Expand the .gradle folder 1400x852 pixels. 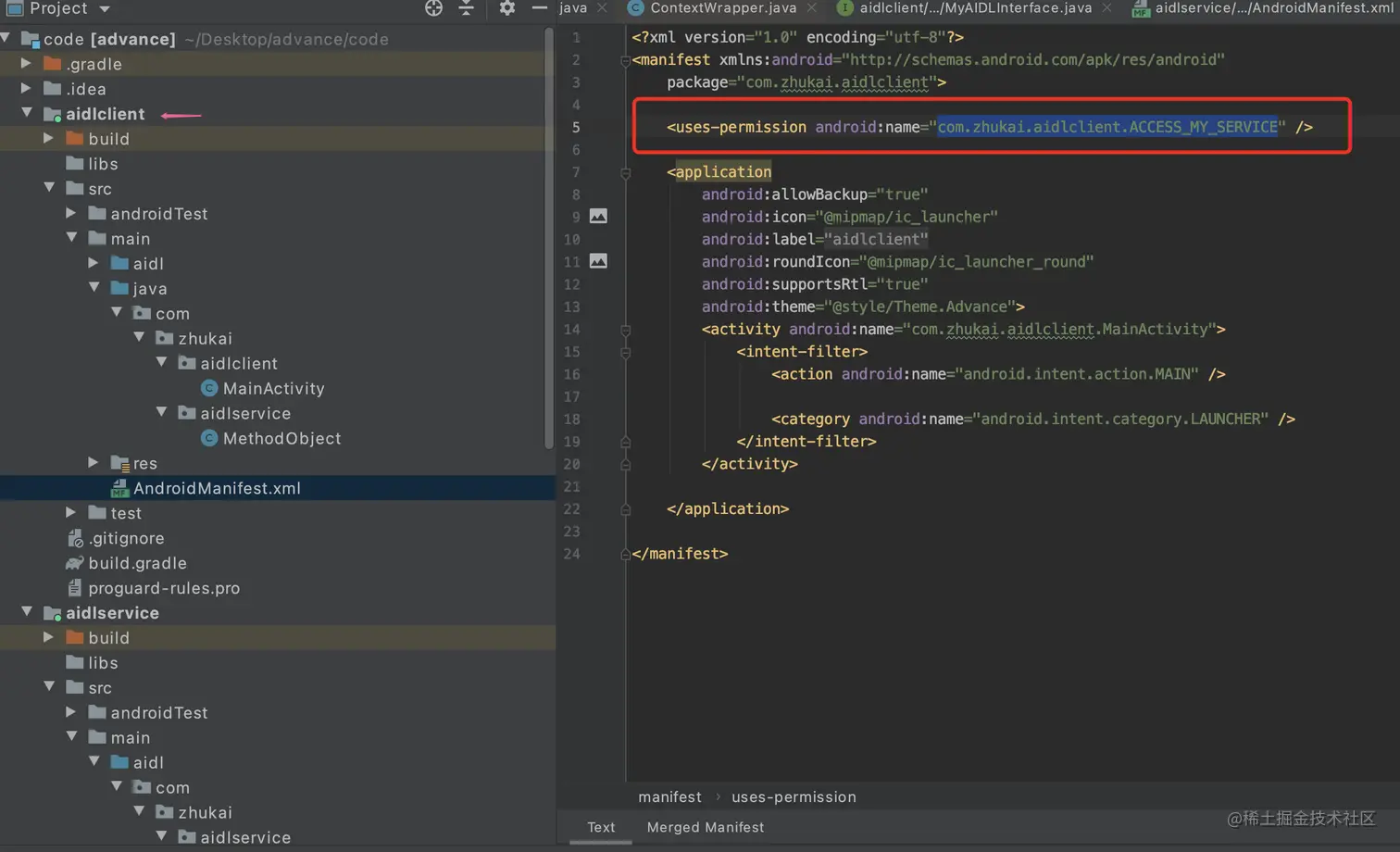coord(27,63)
